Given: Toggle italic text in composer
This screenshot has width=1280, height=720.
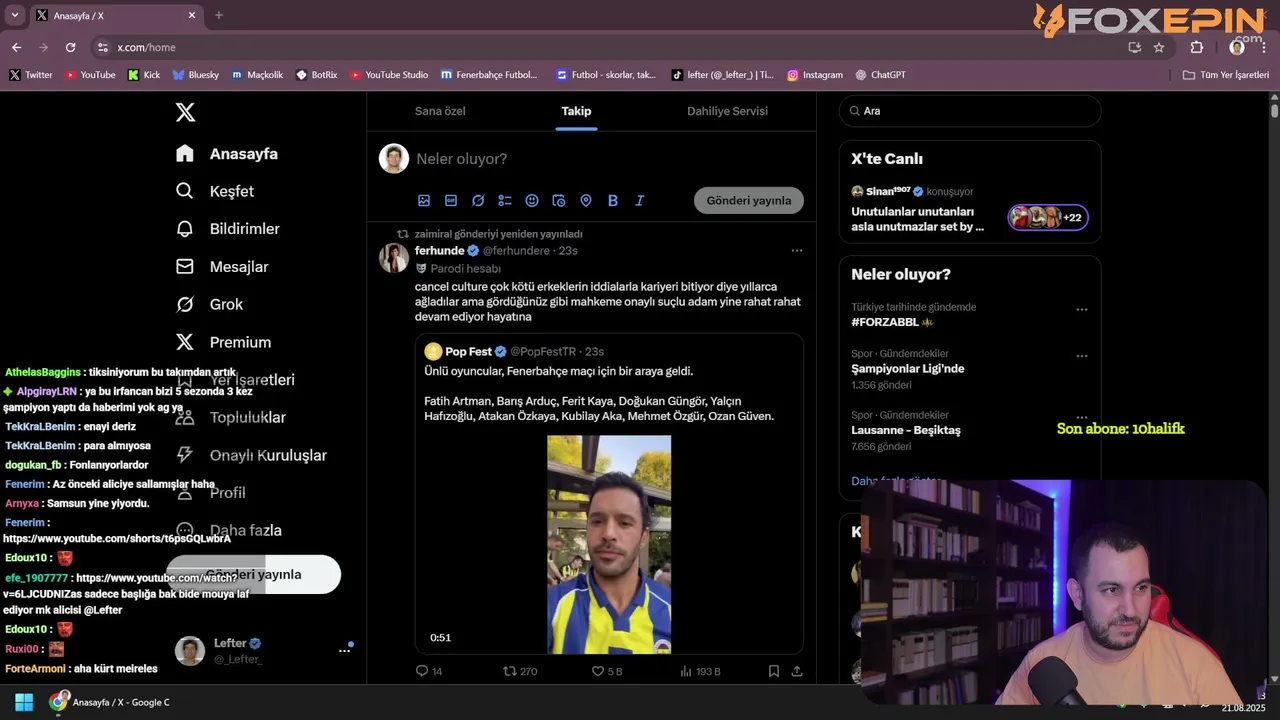Looking at the screenshot, I should (x=640, y=201).
